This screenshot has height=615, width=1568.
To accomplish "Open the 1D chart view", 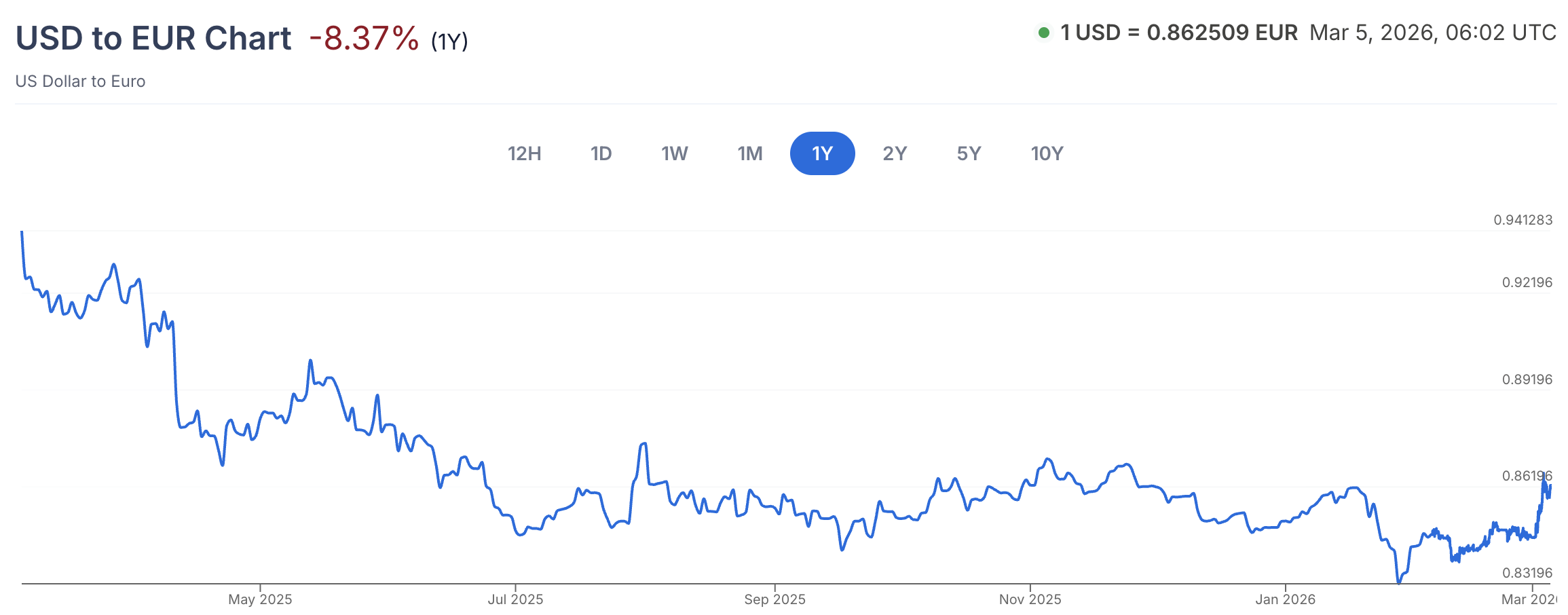I will tap(601, 153).
